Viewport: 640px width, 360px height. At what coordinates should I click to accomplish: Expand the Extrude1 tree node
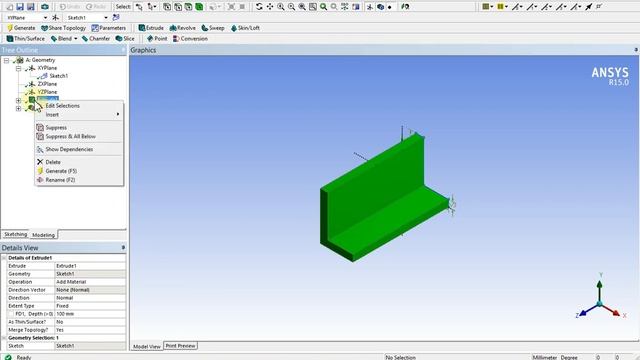[x=18, y=100]
